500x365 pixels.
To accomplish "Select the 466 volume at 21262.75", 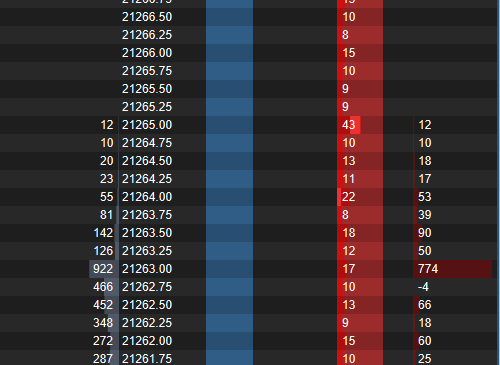I will pyautogui.click(x=103, y=287).
